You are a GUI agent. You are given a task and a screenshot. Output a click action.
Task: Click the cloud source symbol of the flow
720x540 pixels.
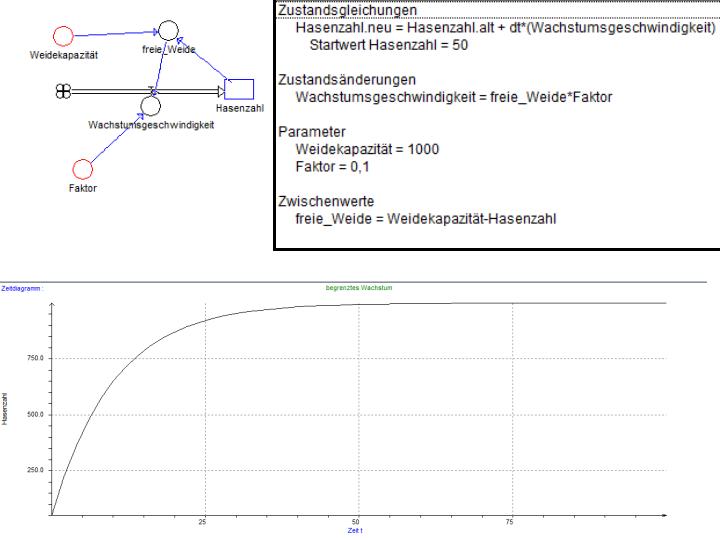point(63,91)
